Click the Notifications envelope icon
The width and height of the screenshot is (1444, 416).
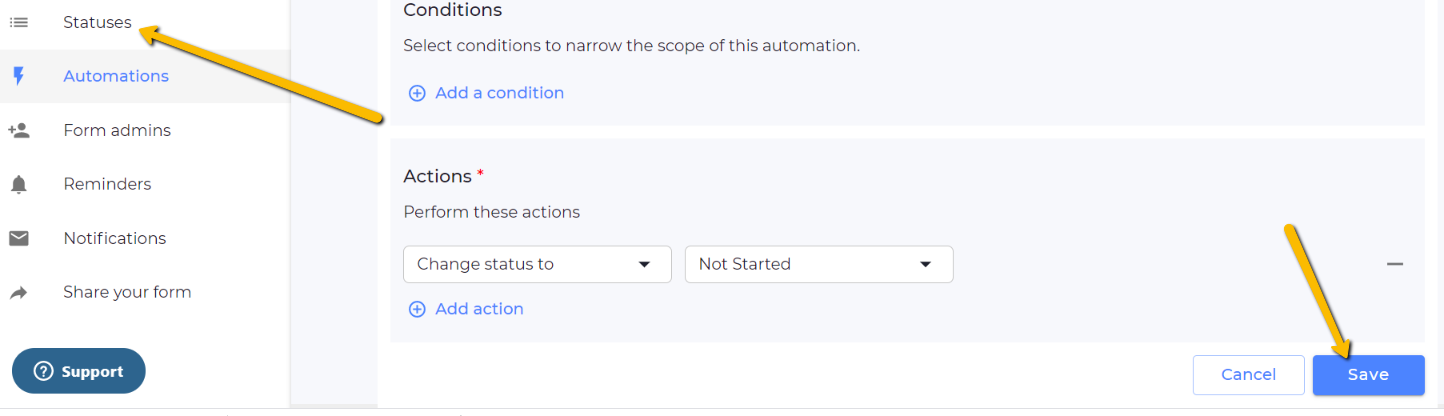19,238
